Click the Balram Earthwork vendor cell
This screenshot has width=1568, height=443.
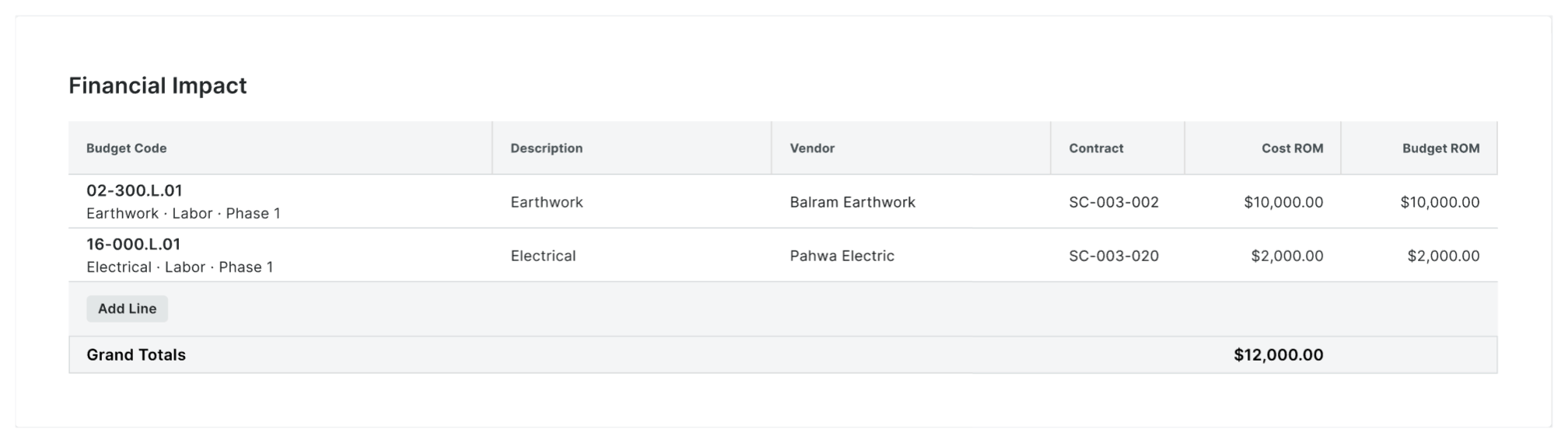point(852,202)
